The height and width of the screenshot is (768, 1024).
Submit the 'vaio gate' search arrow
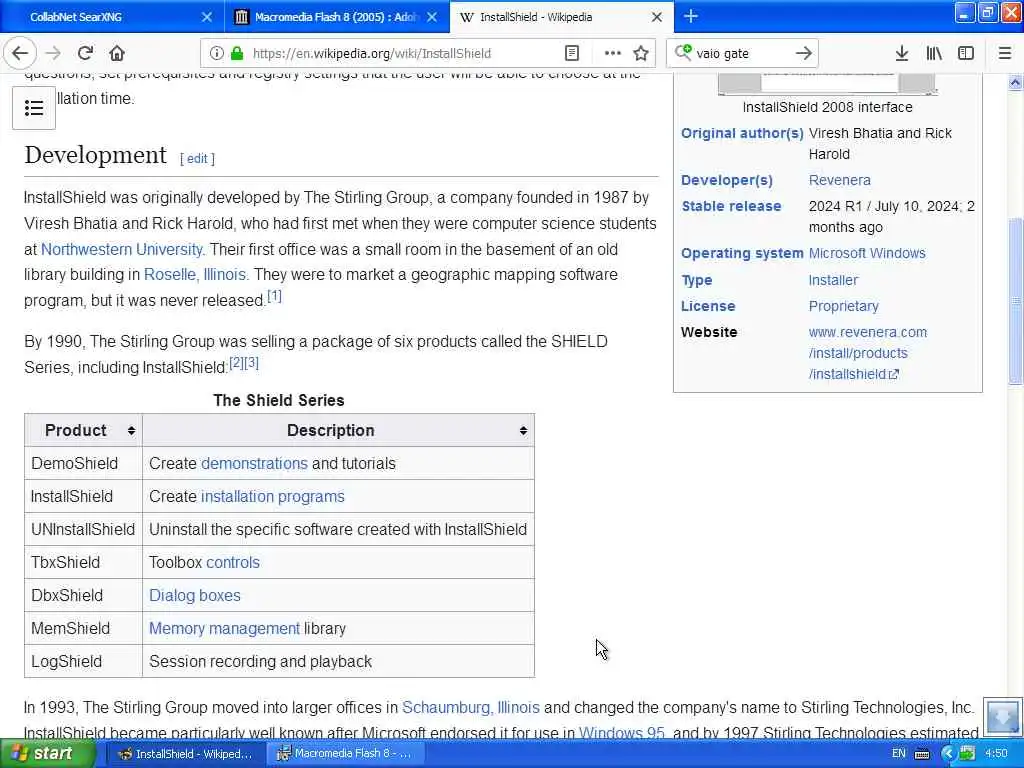click(804, 54)
